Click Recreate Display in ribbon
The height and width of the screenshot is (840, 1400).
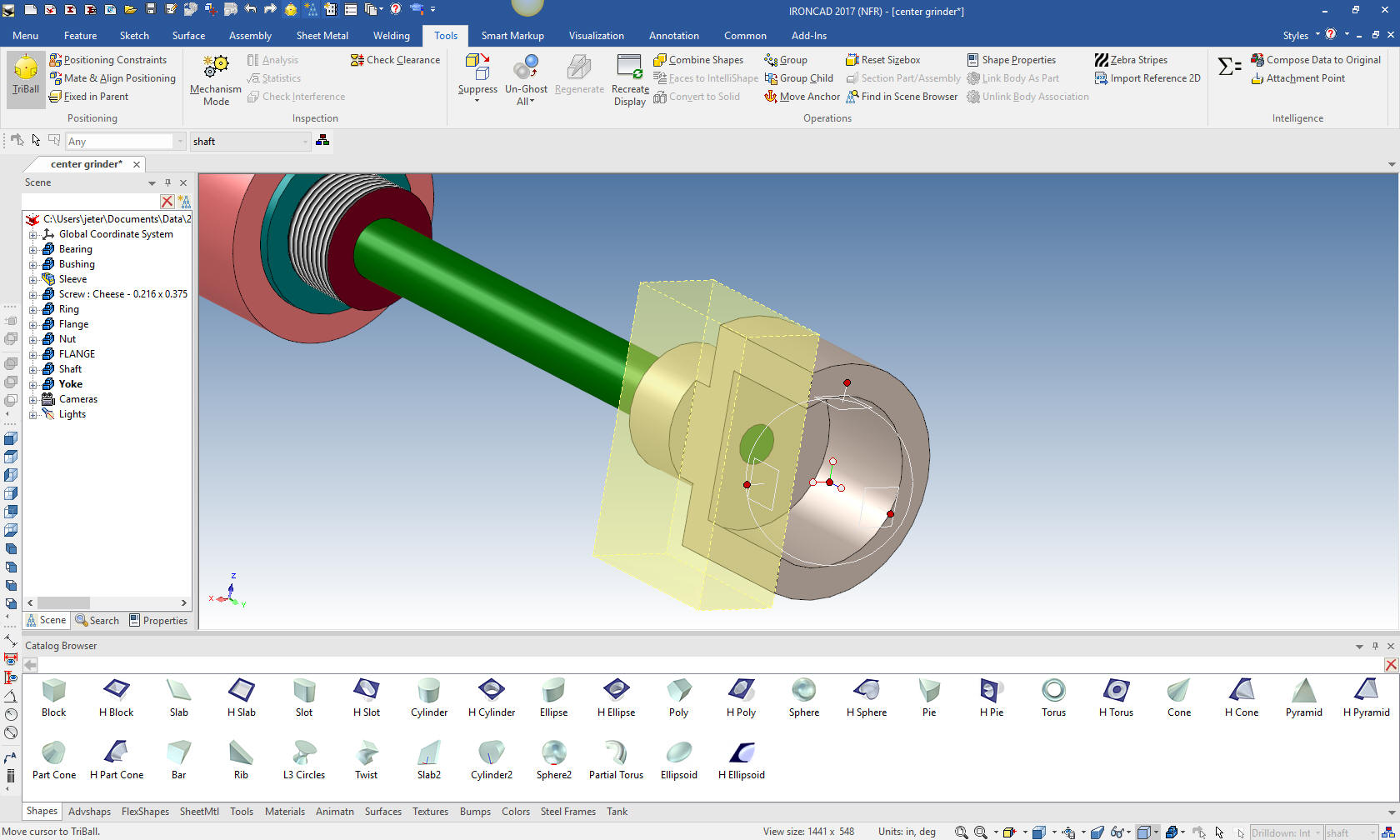[629, 80]
